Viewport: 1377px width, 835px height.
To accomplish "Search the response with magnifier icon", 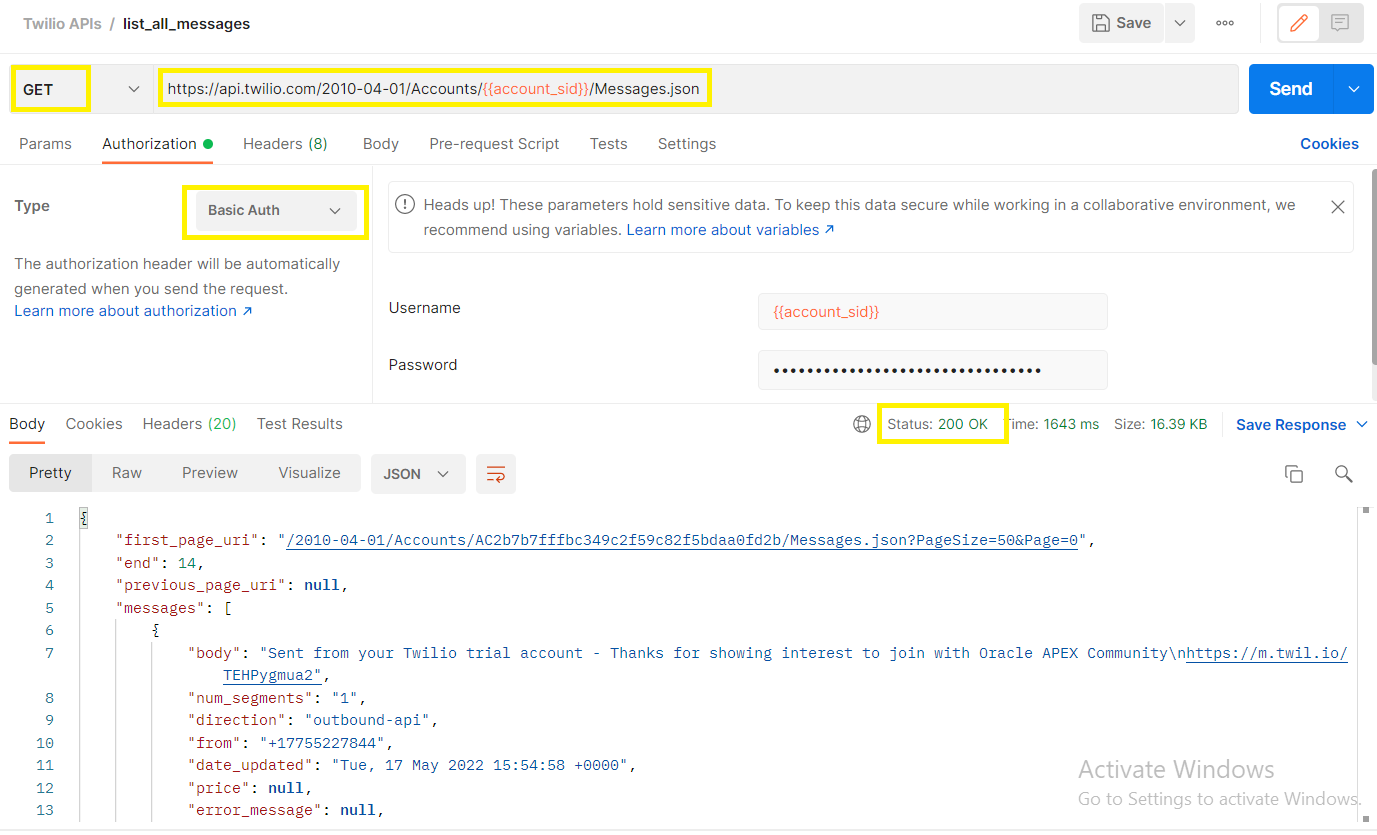I will (x=1344, y=474).
